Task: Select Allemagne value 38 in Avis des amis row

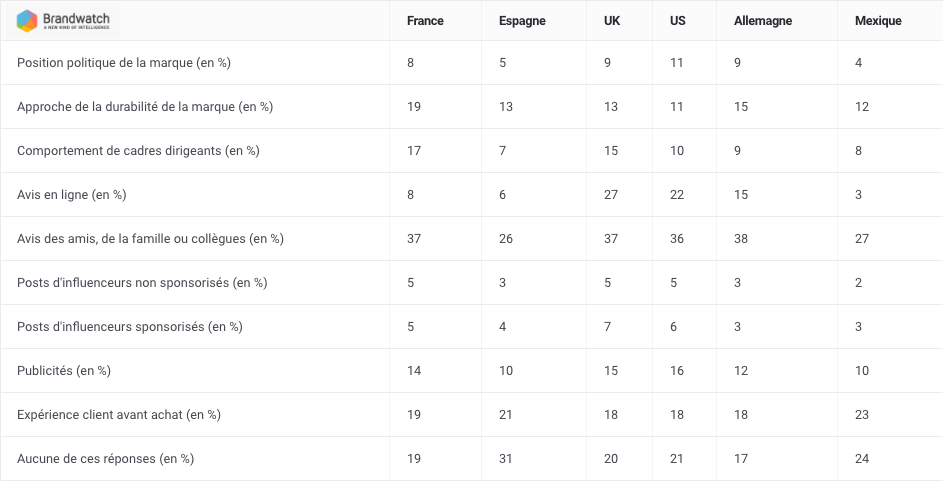Action: coord(741,239)
